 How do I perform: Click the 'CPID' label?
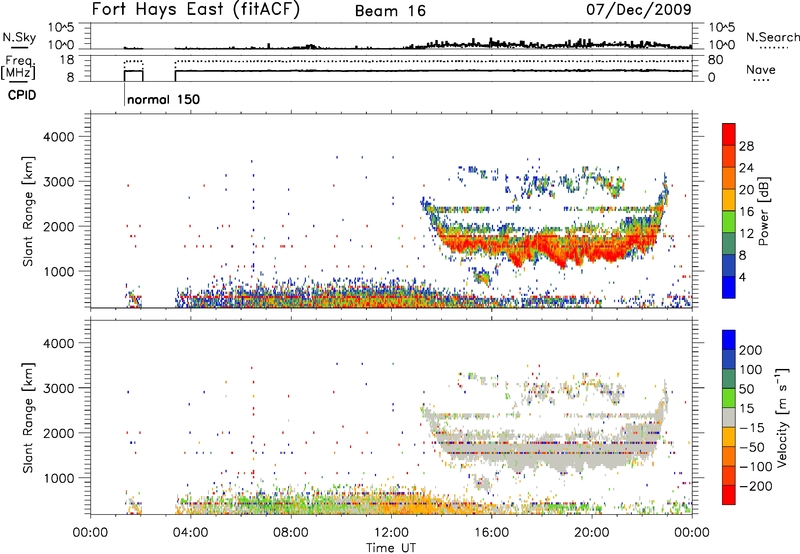21,95
